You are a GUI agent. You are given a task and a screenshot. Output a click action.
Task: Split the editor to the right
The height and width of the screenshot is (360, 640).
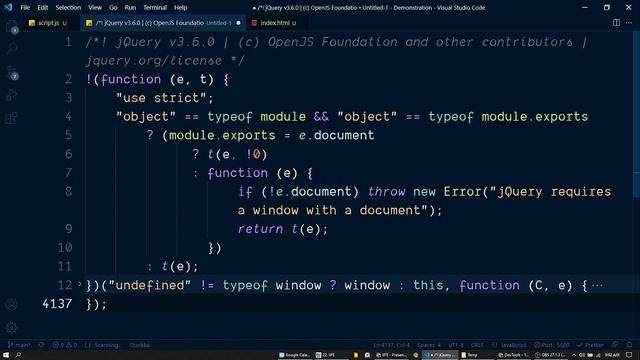click(x=616, y=23)
